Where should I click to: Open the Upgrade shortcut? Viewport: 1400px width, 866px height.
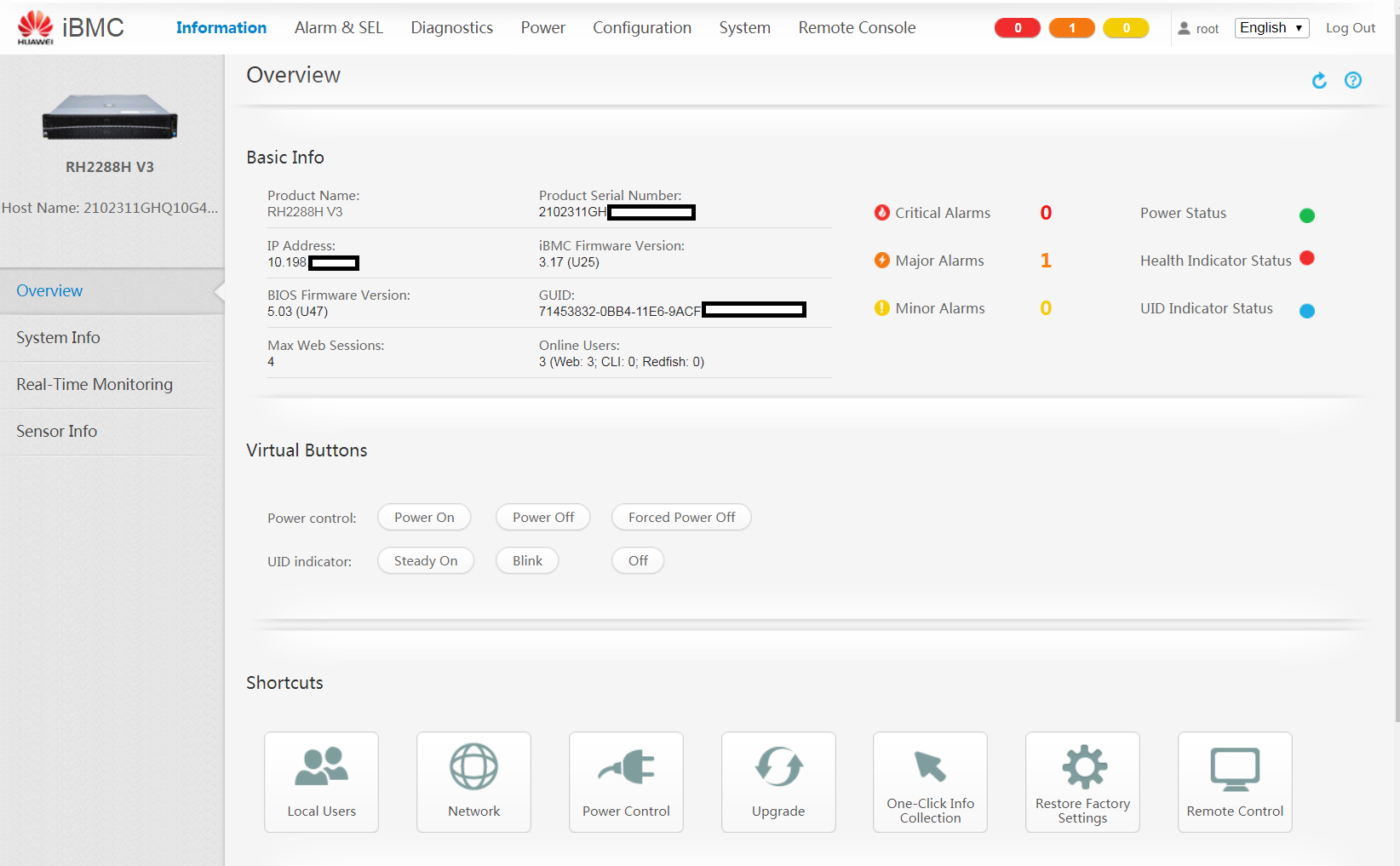778,782
